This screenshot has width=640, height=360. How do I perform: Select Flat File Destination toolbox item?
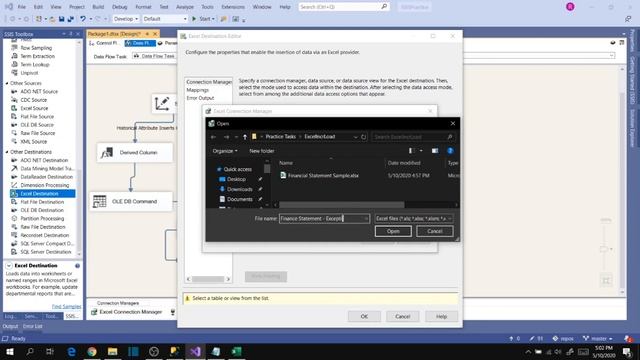point(42,202)
